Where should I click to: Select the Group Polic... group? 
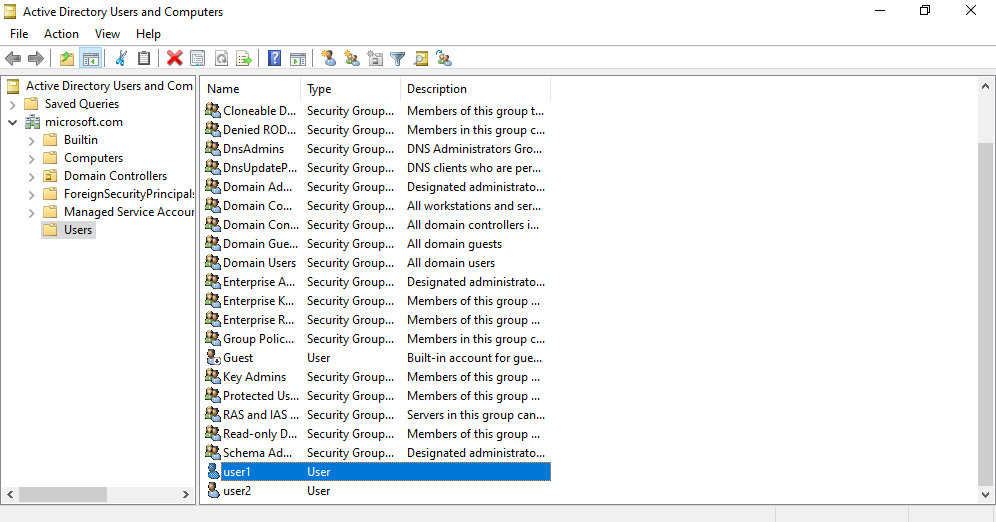[x=377, y=339]
